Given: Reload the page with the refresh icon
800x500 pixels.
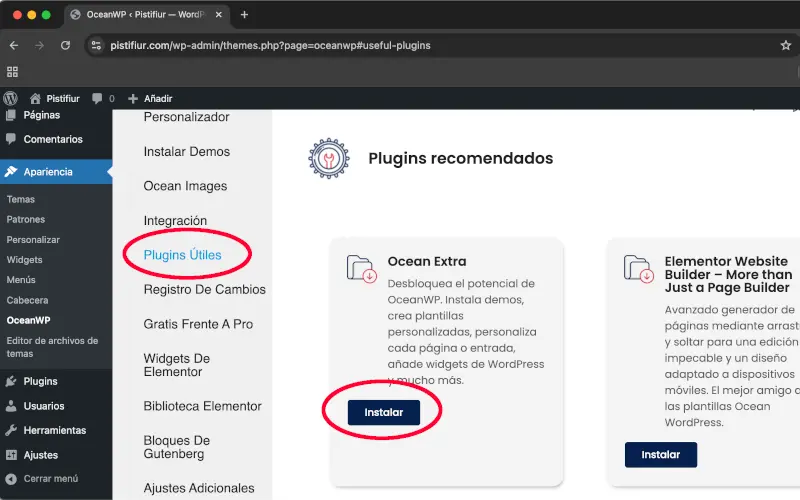Looking at the screenshot, I should 65,45.
